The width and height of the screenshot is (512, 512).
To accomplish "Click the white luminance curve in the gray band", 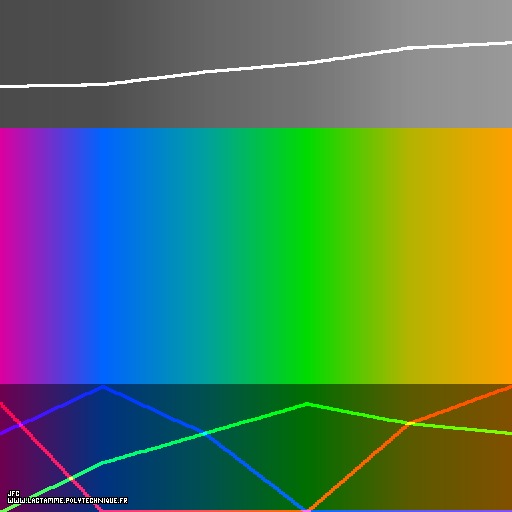I will [256, 66].
